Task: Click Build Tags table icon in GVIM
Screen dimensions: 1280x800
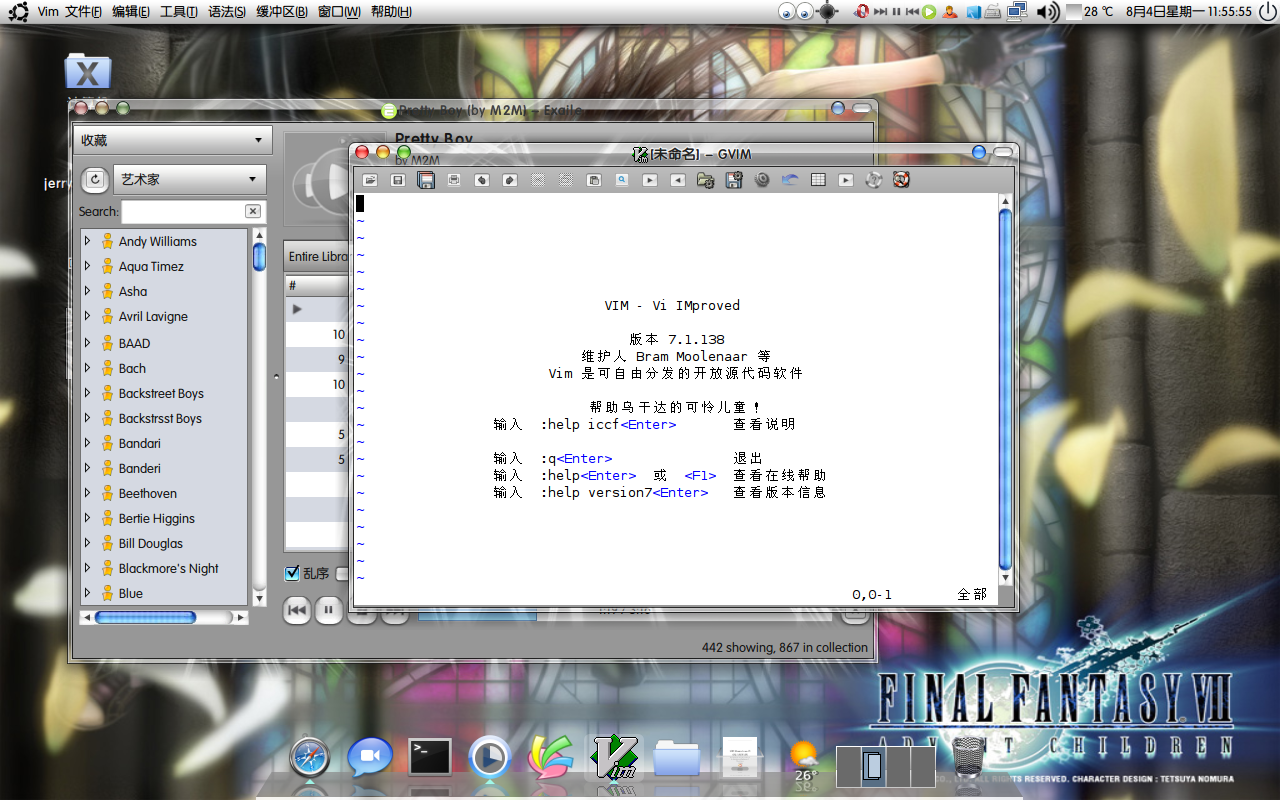Action: [x=818, y=180]
